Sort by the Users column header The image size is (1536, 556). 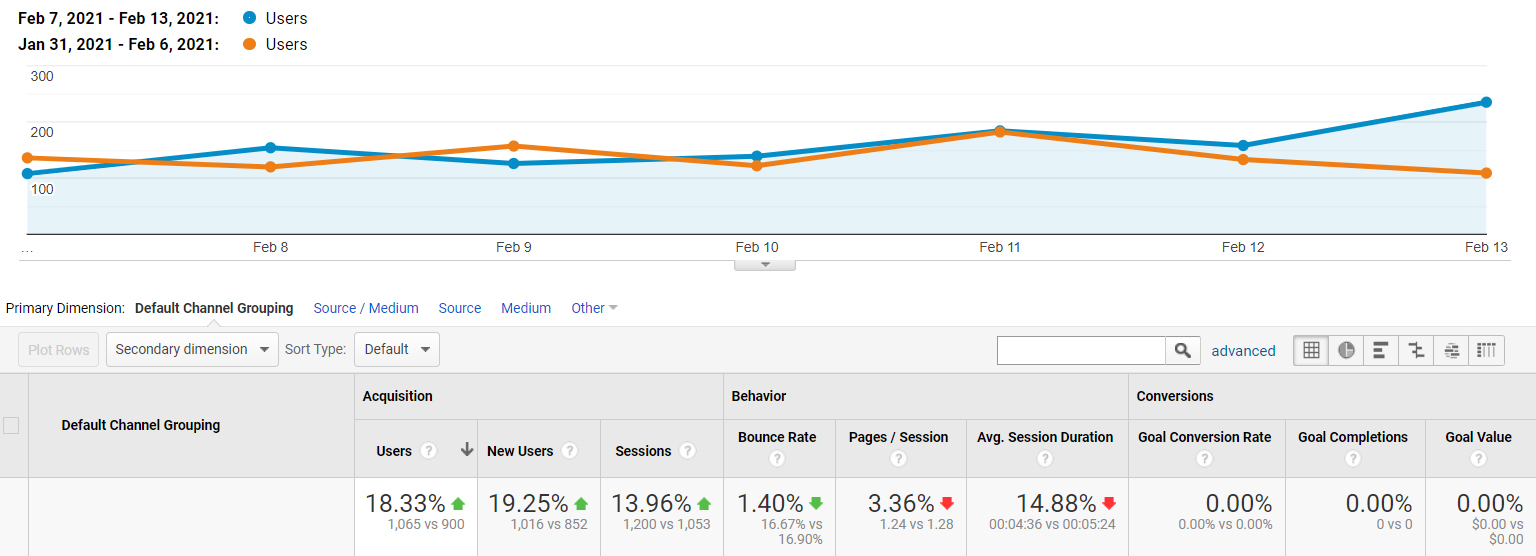(x=394, y=451)
